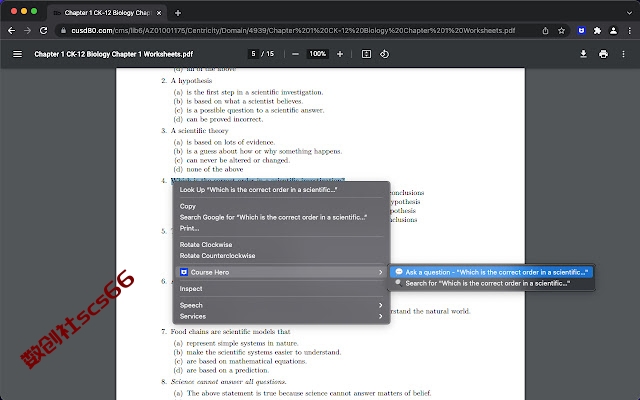Go forward in browser history
640x400 pixels.
pyautogui.click(x=27, y=31)
